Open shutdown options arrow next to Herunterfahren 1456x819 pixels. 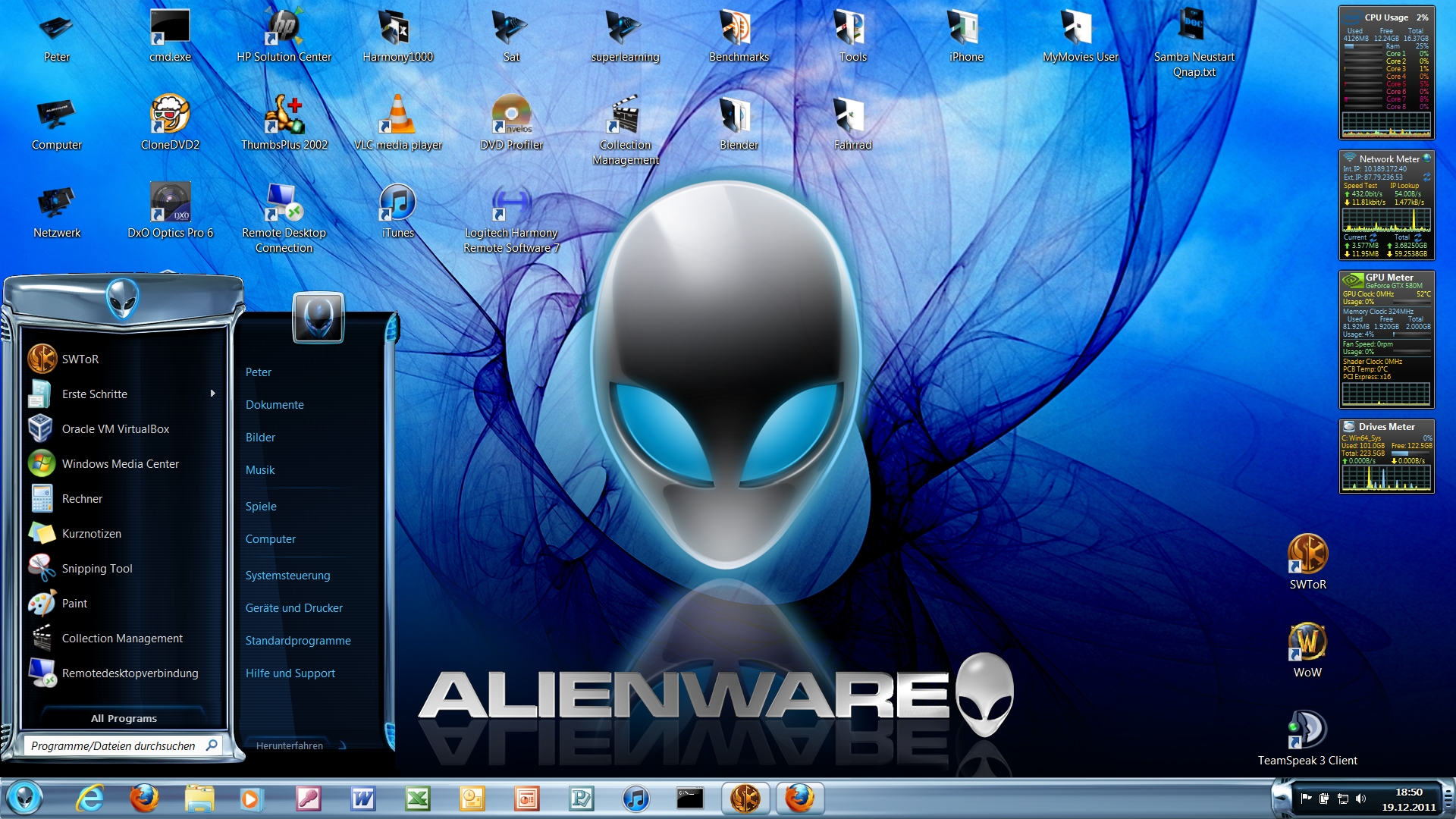pyautogui.click(x=342, y=745)
